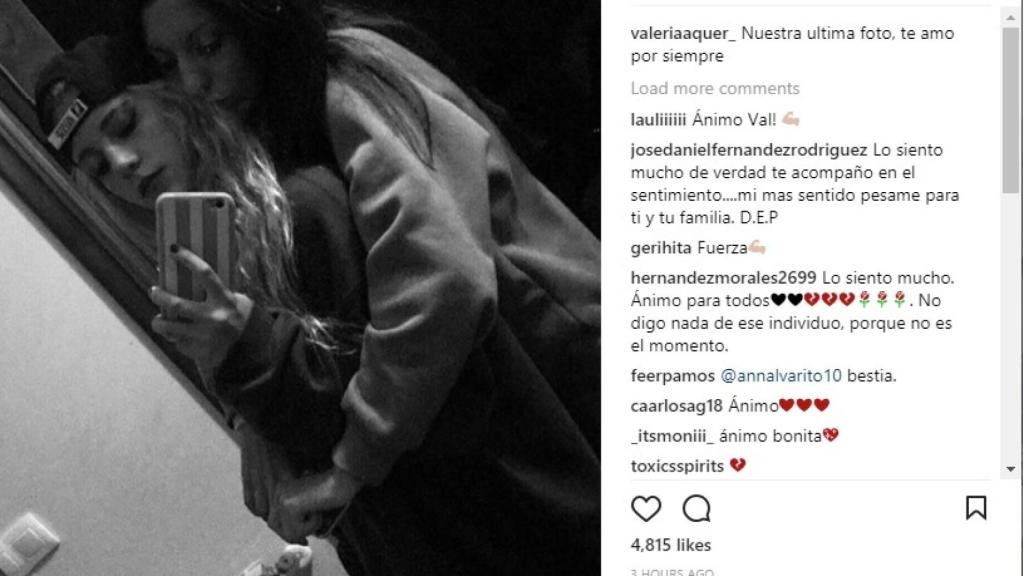This screenshot has width=1024, height=576.
Task: Click scrollbar up arrow in comments
Action: click(1010, 18)
